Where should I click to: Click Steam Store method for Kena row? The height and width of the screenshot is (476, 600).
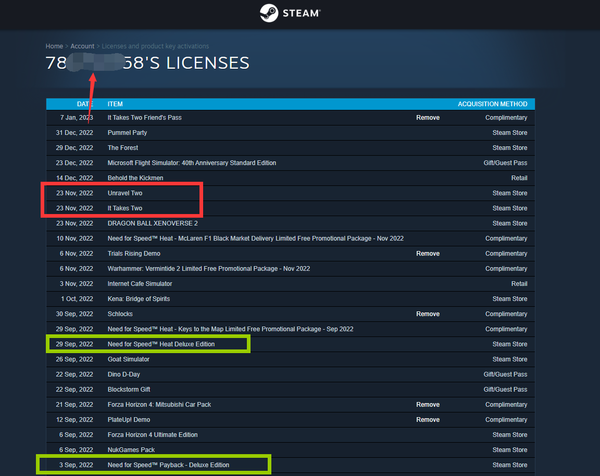tap(510, 299)
